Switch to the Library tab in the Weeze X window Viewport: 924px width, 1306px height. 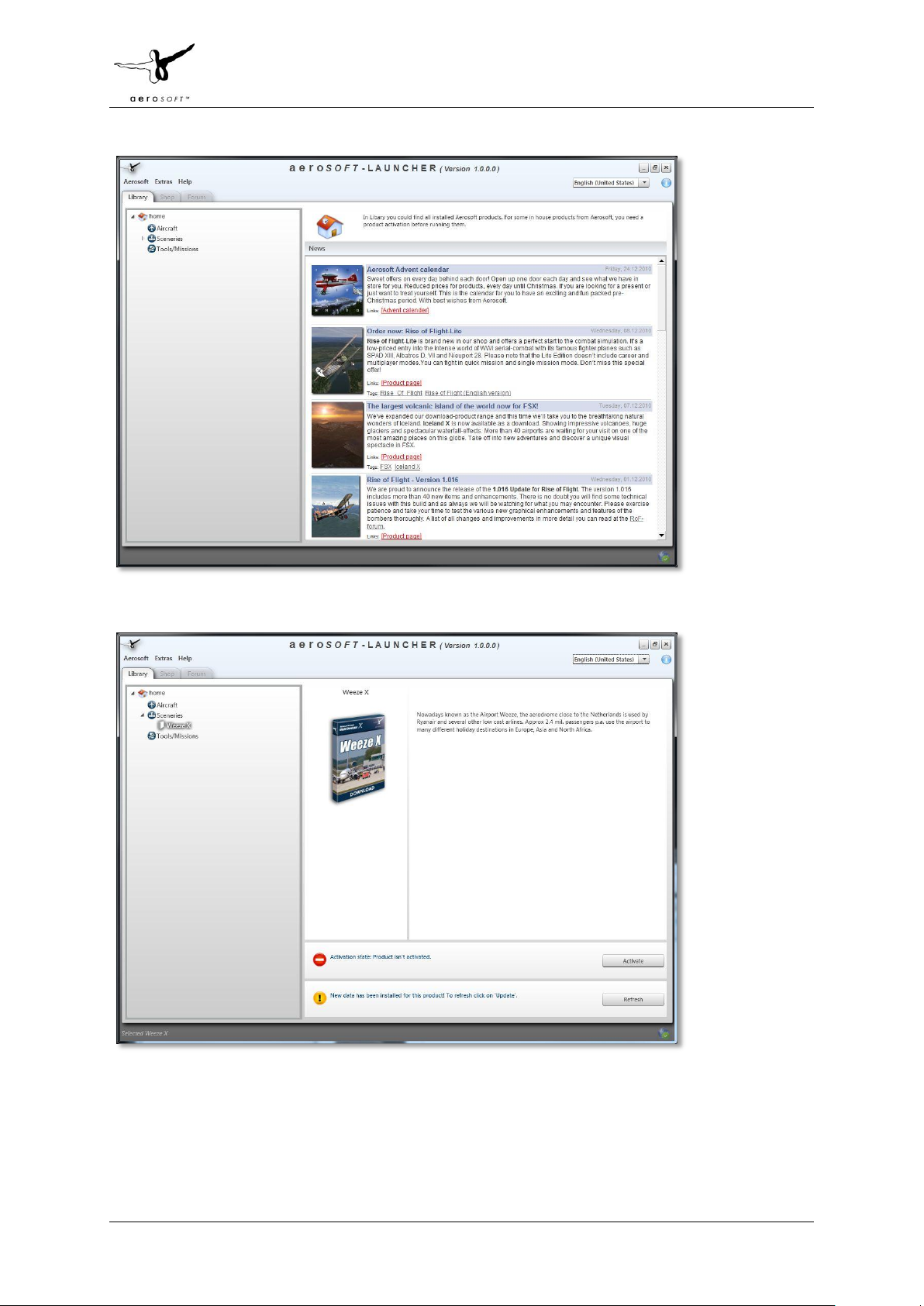138,674
